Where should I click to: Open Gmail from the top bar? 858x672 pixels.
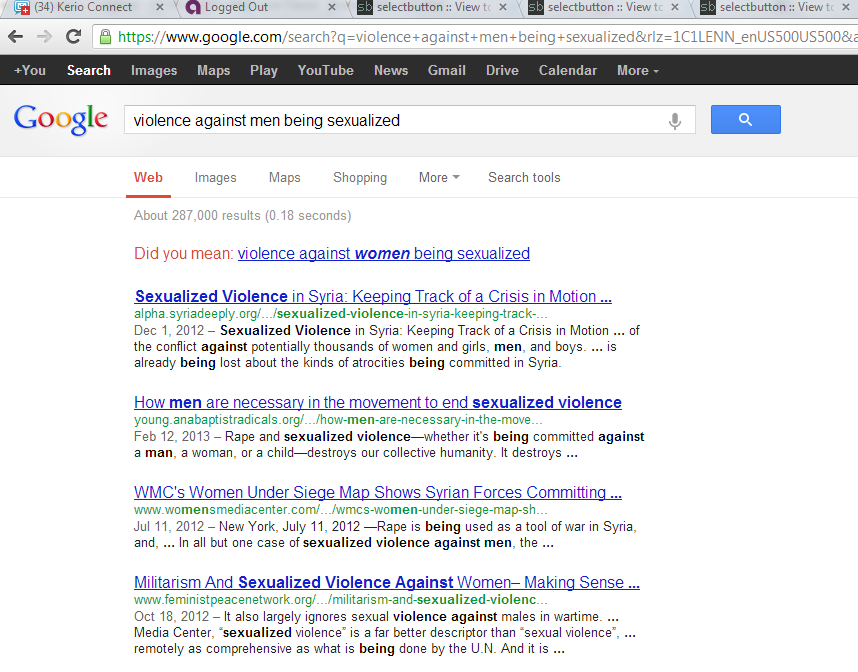click(x=447, y=70)
